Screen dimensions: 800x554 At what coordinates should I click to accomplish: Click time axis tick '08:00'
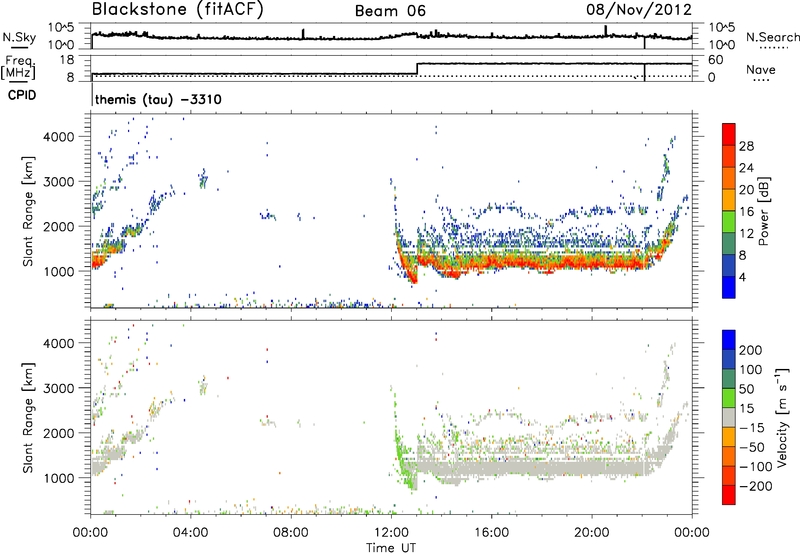pos(291,533)
